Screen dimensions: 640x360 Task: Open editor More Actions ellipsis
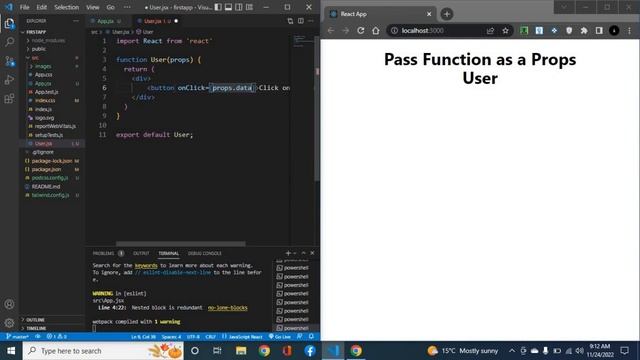click(311, 21)
